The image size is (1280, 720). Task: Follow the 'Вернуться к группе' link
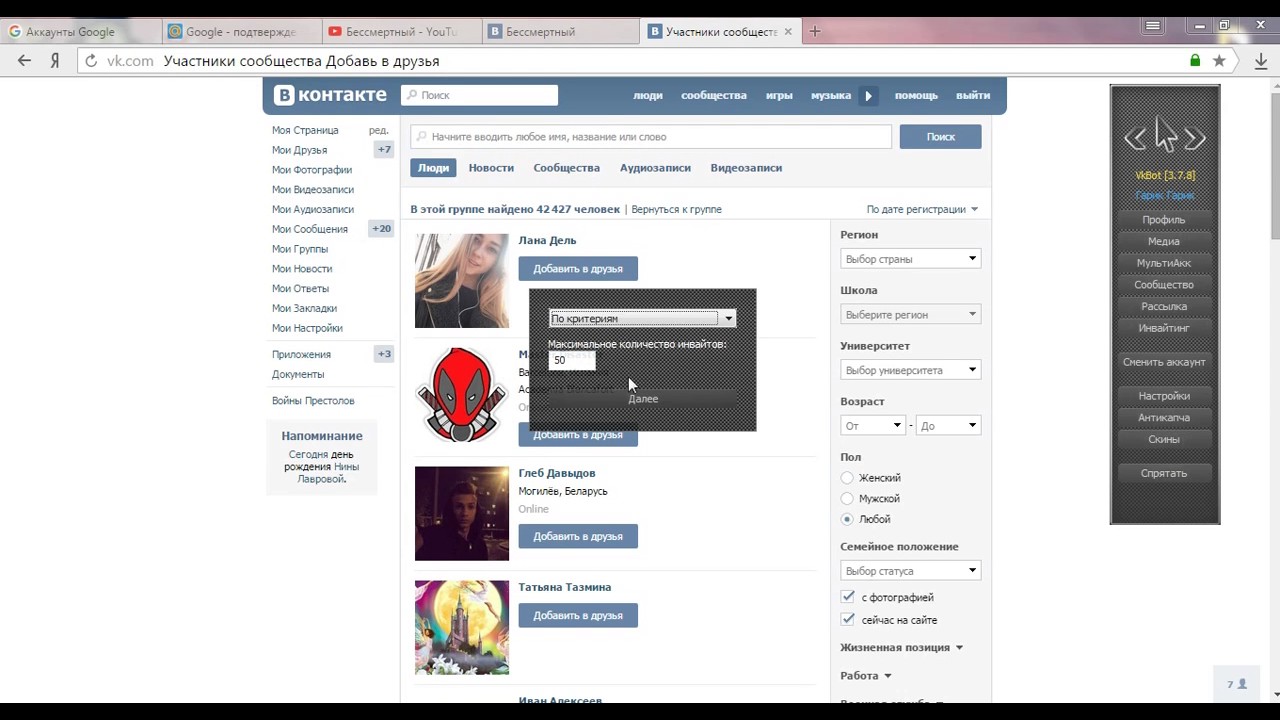[x=676, y=210]
